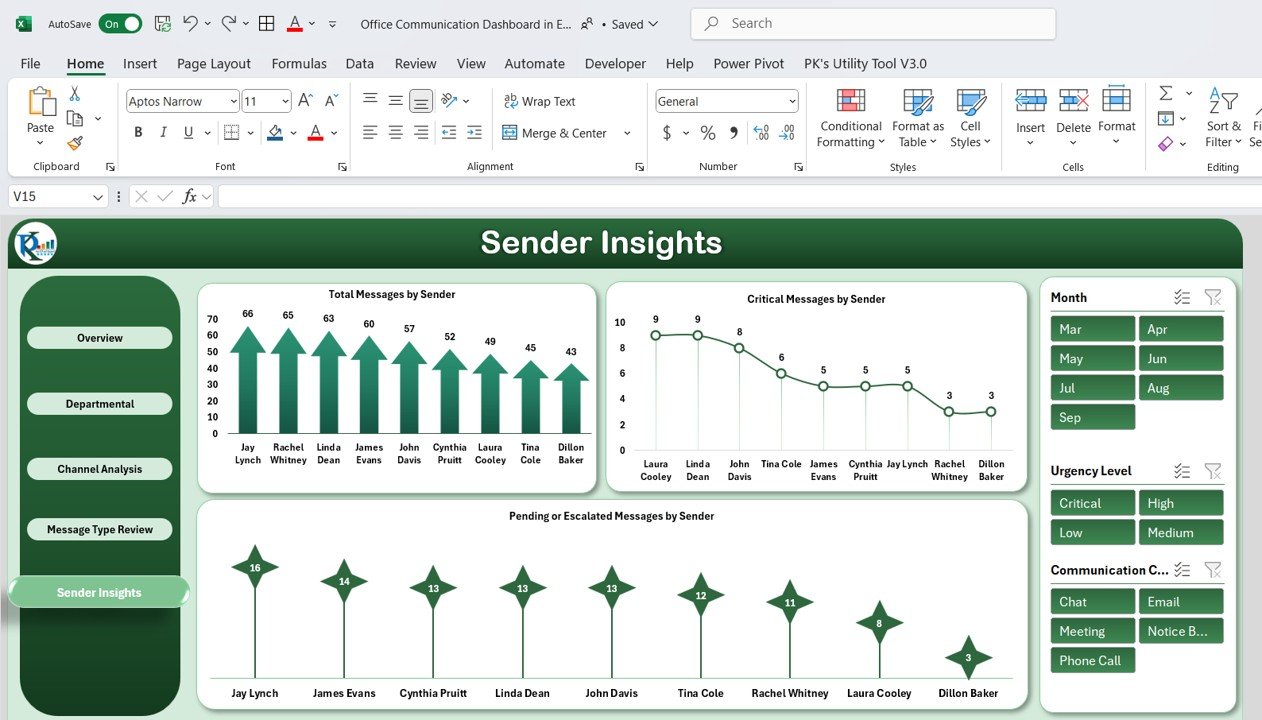Go to the Channel Analysis page
Image resolution: width=1262 pixels, height=720 pixels.
pos(100,469)
